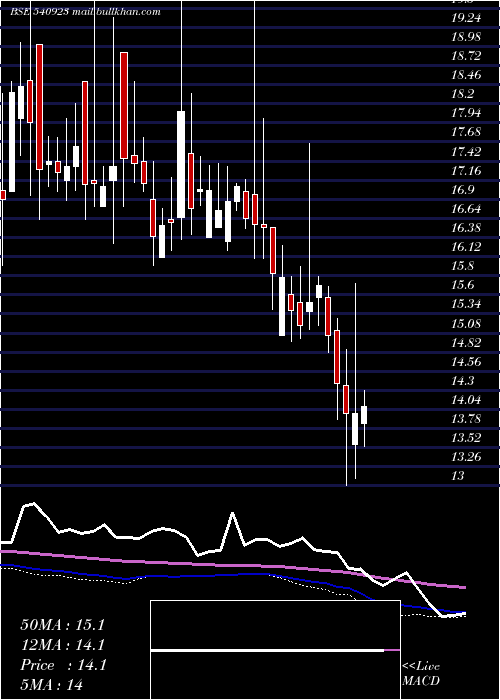Click the 16.38 price axis label
Screen dimensions: 500x700
point(466,228)
